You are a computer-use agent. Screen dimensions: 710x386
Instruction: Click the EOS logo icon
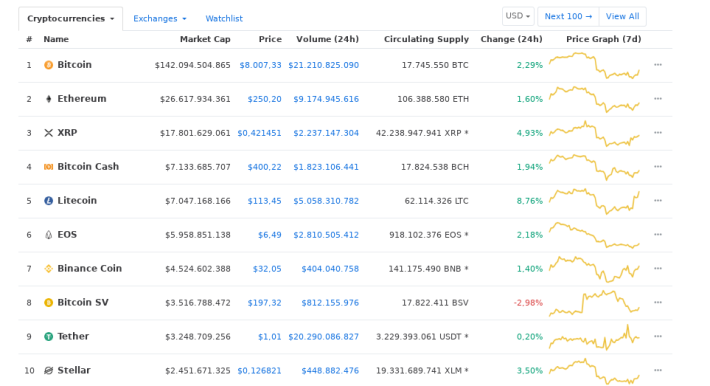48,235
